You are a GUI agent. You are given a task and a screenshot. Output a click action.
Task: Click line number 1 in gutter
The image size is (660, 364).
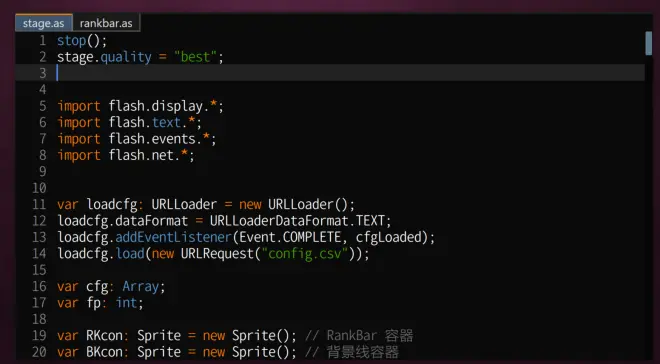coord(43,41)
